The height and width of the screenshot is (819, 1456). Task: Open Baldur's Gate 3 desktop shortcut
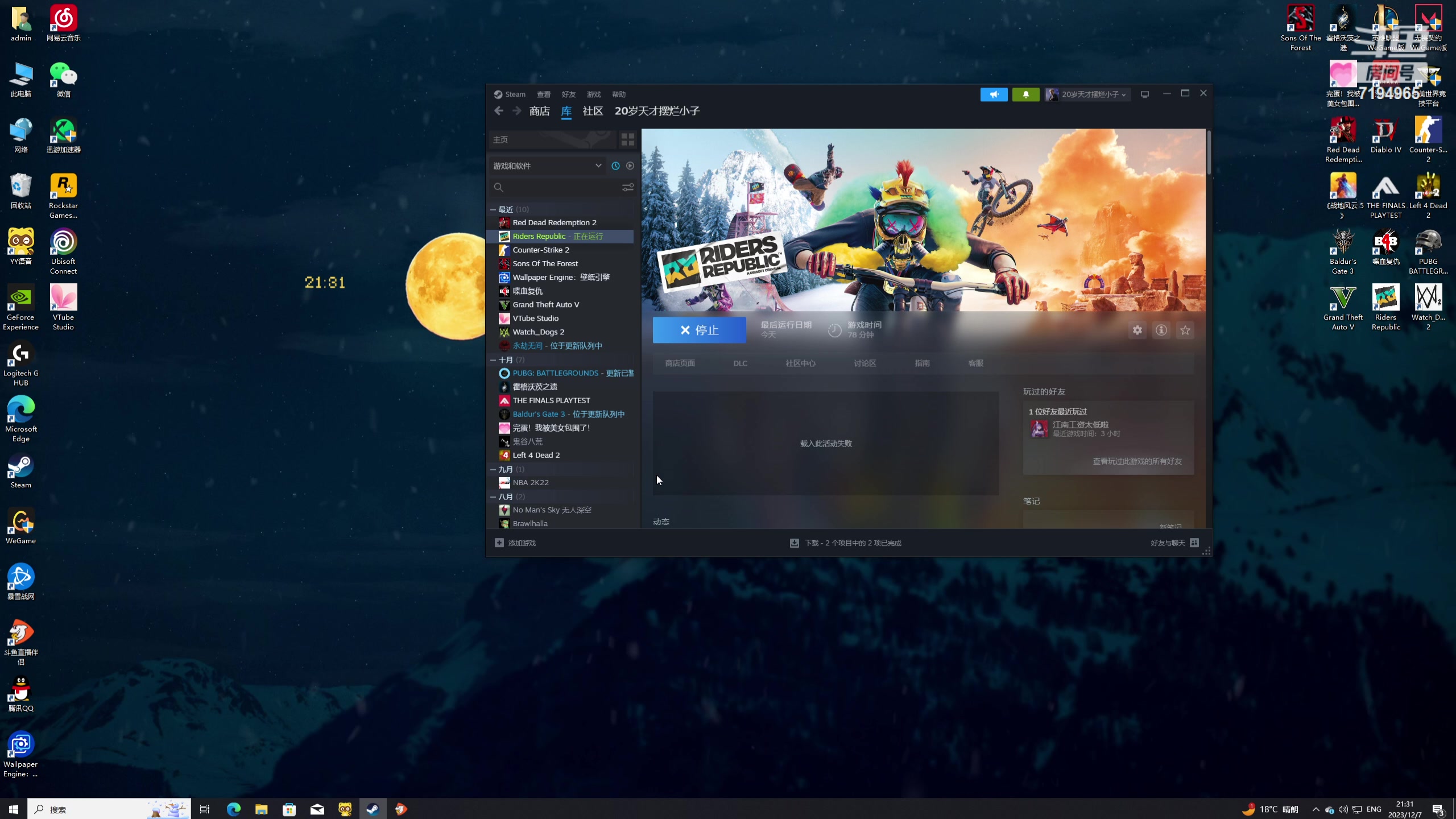[x=1343, y=251]
